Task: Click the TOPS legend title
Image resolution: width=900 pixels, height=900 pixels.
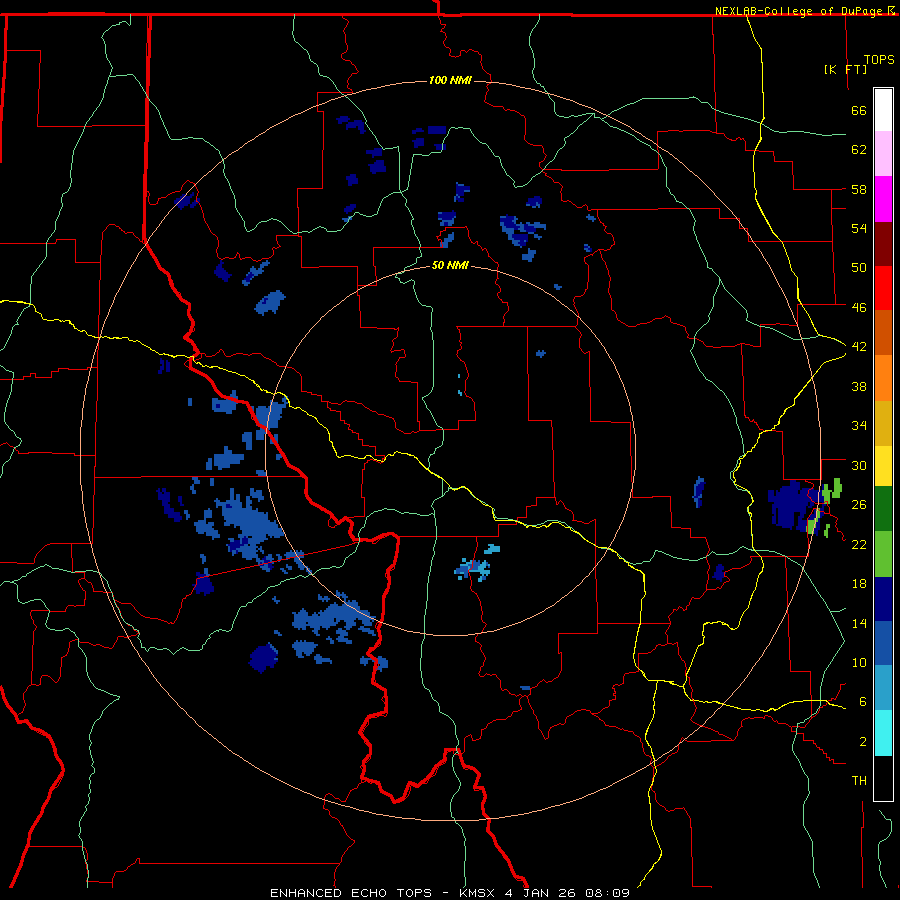Action: [x=879, y=59]
